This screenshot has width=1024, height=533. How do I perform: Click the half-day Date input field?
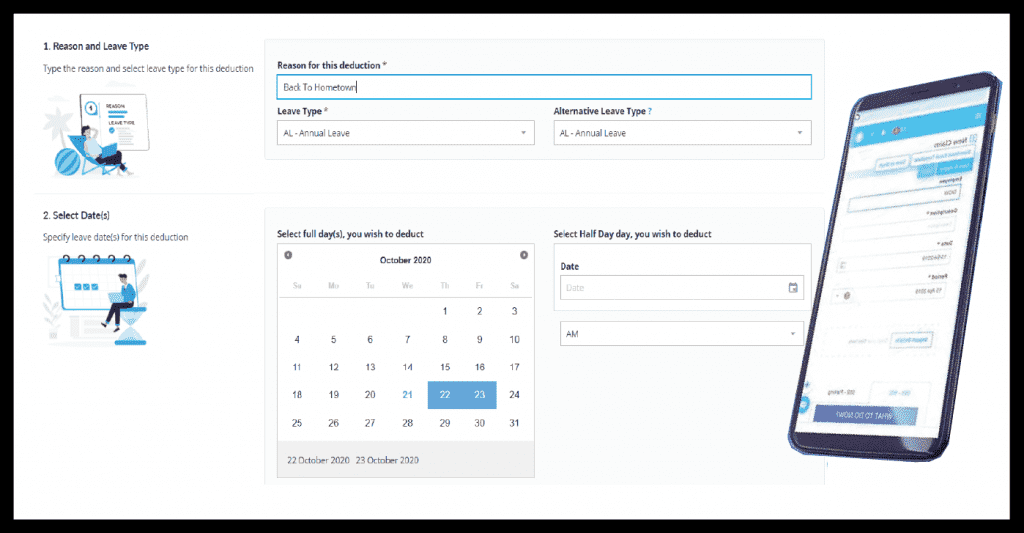(672, 288)
